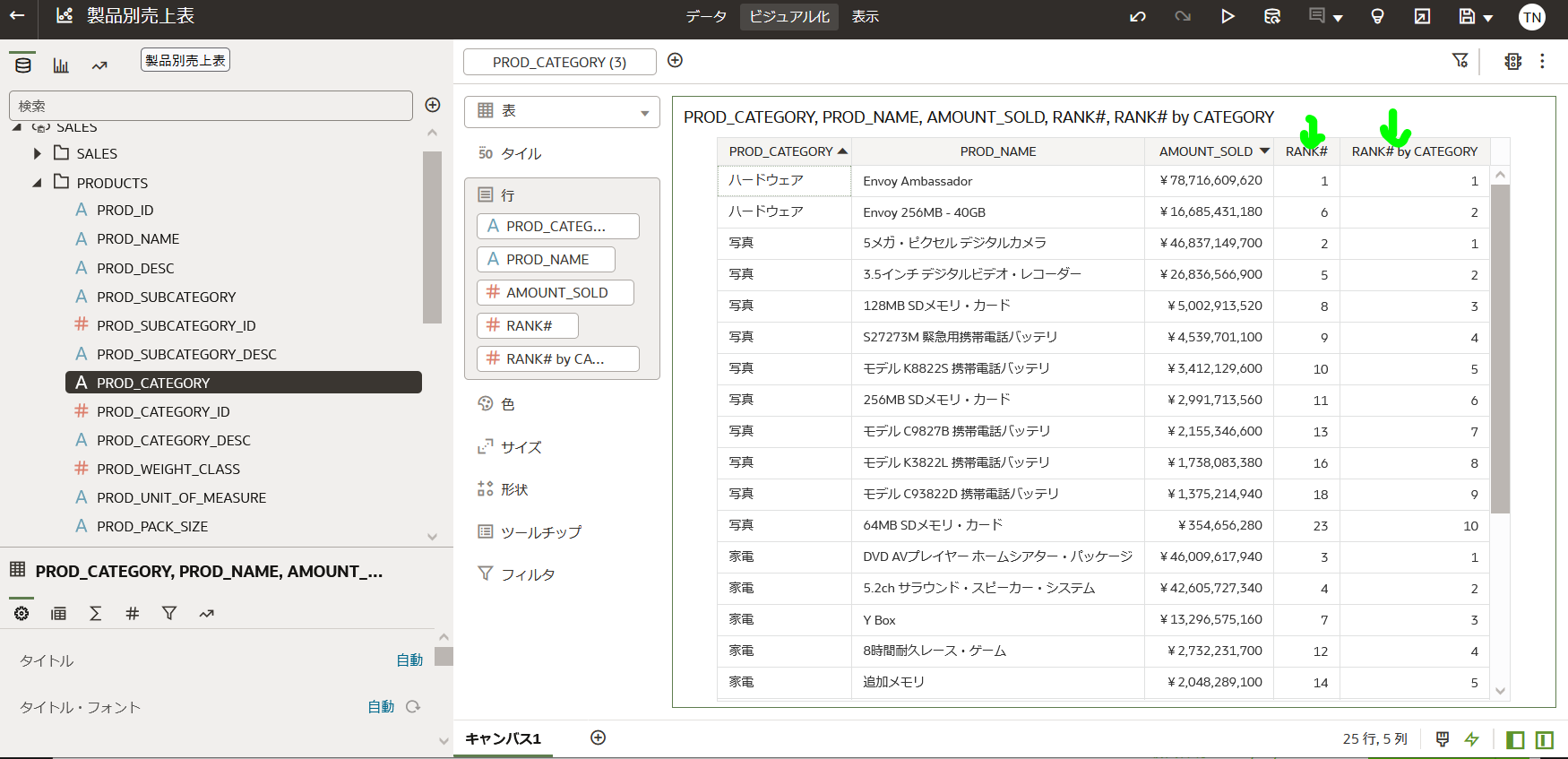Toggle the filter bar funnel icon

1460,60
